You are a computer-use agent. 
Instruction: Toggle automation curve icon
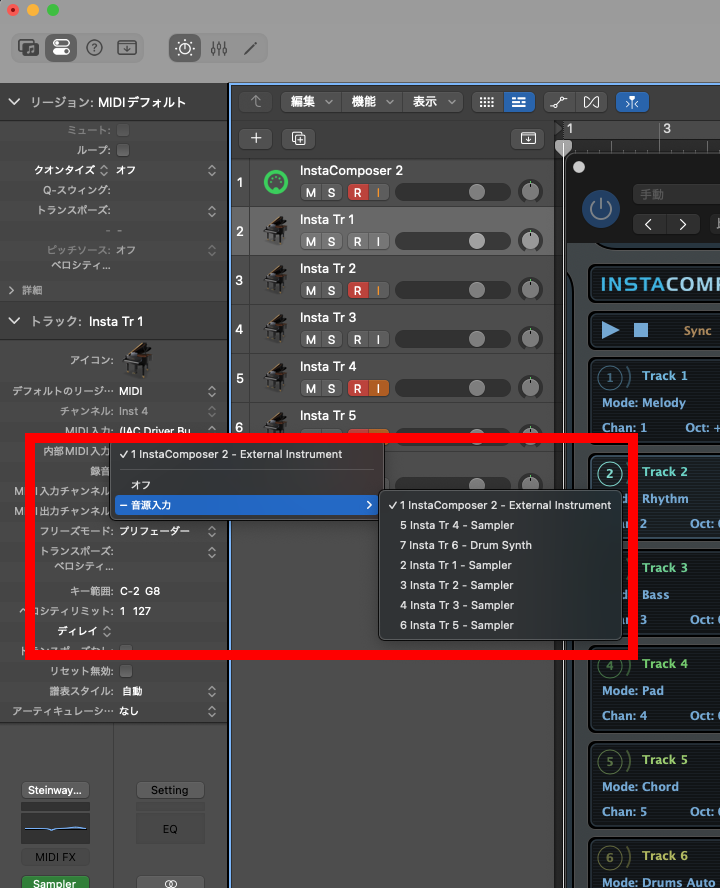[x=559, y=102]
